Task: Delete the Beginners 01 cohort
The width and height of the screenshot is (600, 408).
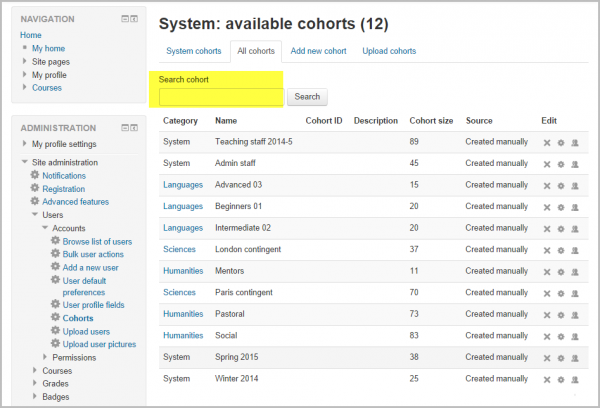Action: 547,207
